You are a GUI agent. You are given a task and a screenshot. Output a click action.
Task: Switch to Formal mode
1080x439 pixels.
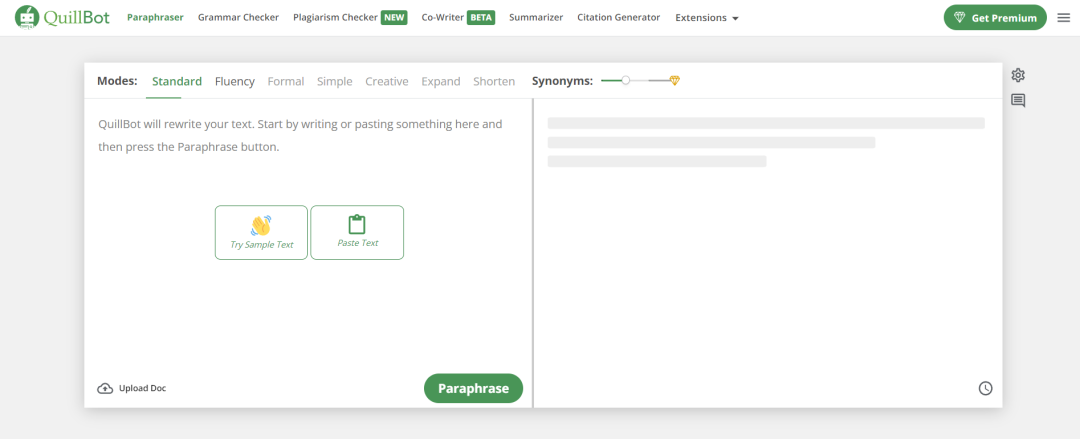[286, 81]
